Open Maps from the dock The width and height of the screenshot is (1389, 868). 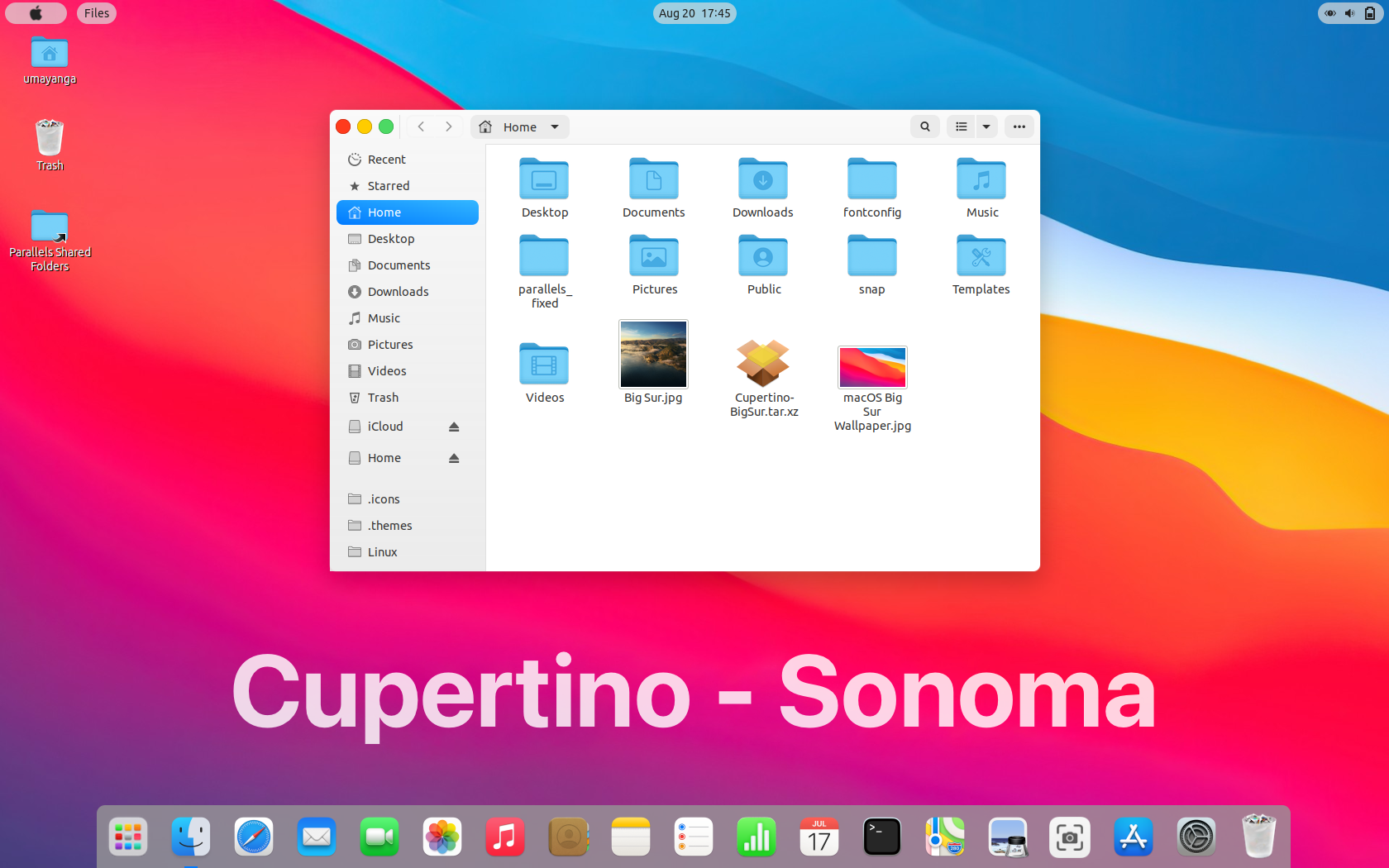click(945, 837)
